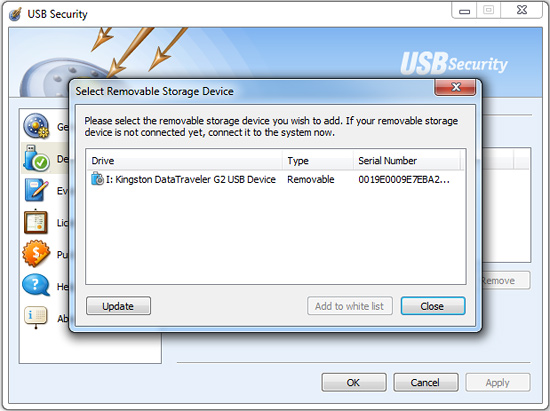Open Events notepad pencil sidebar icon
550x411 pixels.
coord(36,190)
